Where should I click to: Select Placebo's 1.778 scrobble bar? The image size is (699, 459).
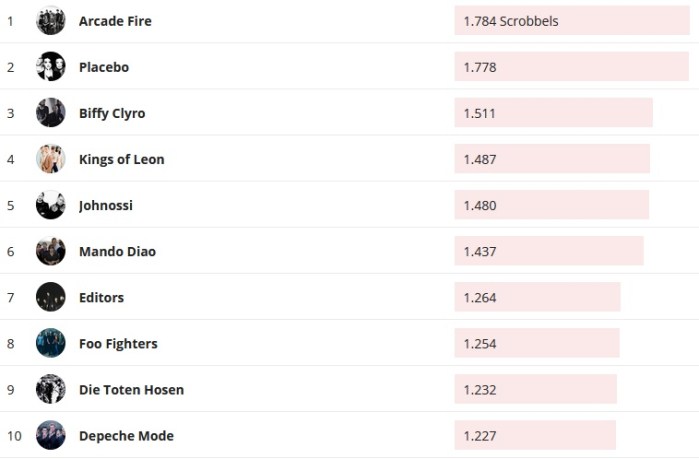tap(571, 67)
